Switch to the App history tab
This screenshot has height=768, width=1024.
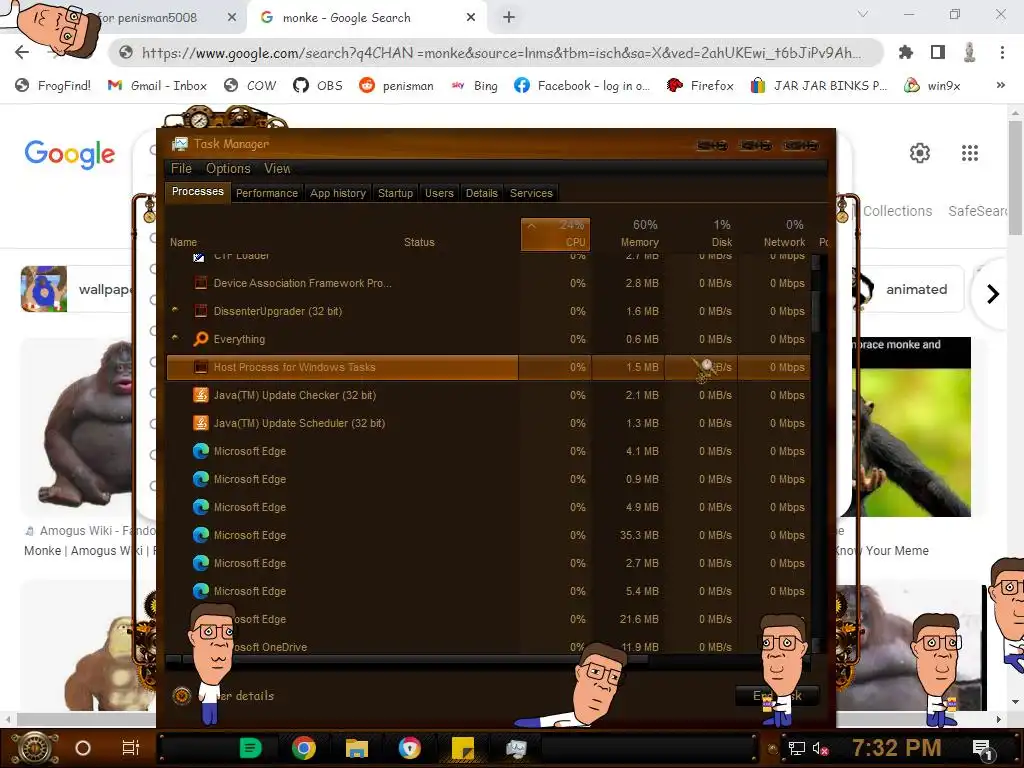tap(338, 193)
